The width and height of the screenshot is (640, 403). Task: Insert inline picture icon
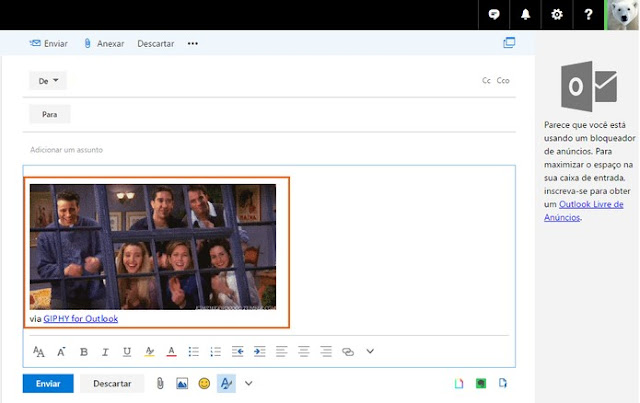[182, 383]
